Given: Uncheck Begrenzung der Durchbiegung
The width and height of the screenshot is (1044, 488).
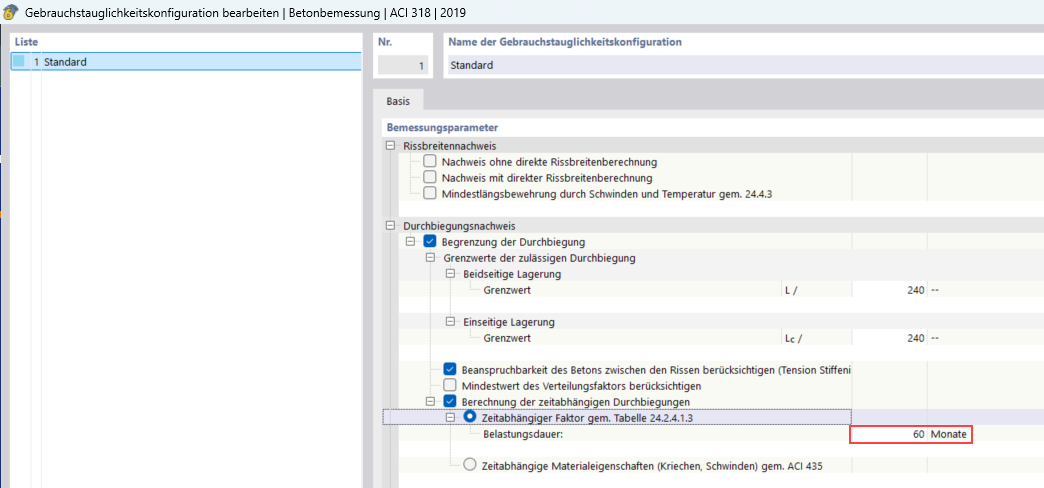Looking at the screenshot, I should (x=430, y=242).
